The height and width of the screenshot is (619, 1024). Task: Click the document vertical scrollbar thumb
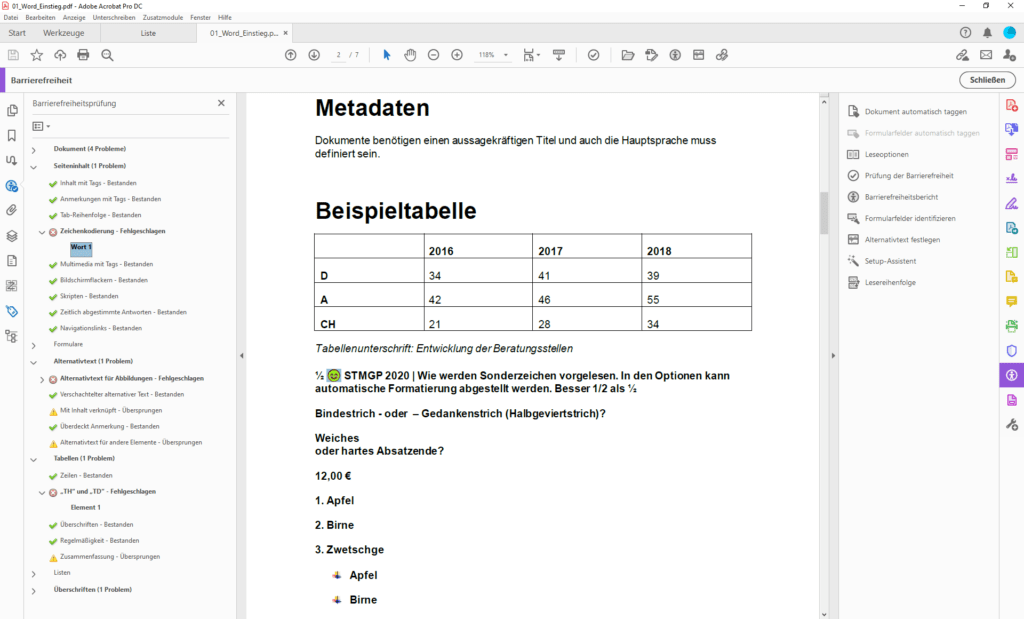(x=824, y=213)
